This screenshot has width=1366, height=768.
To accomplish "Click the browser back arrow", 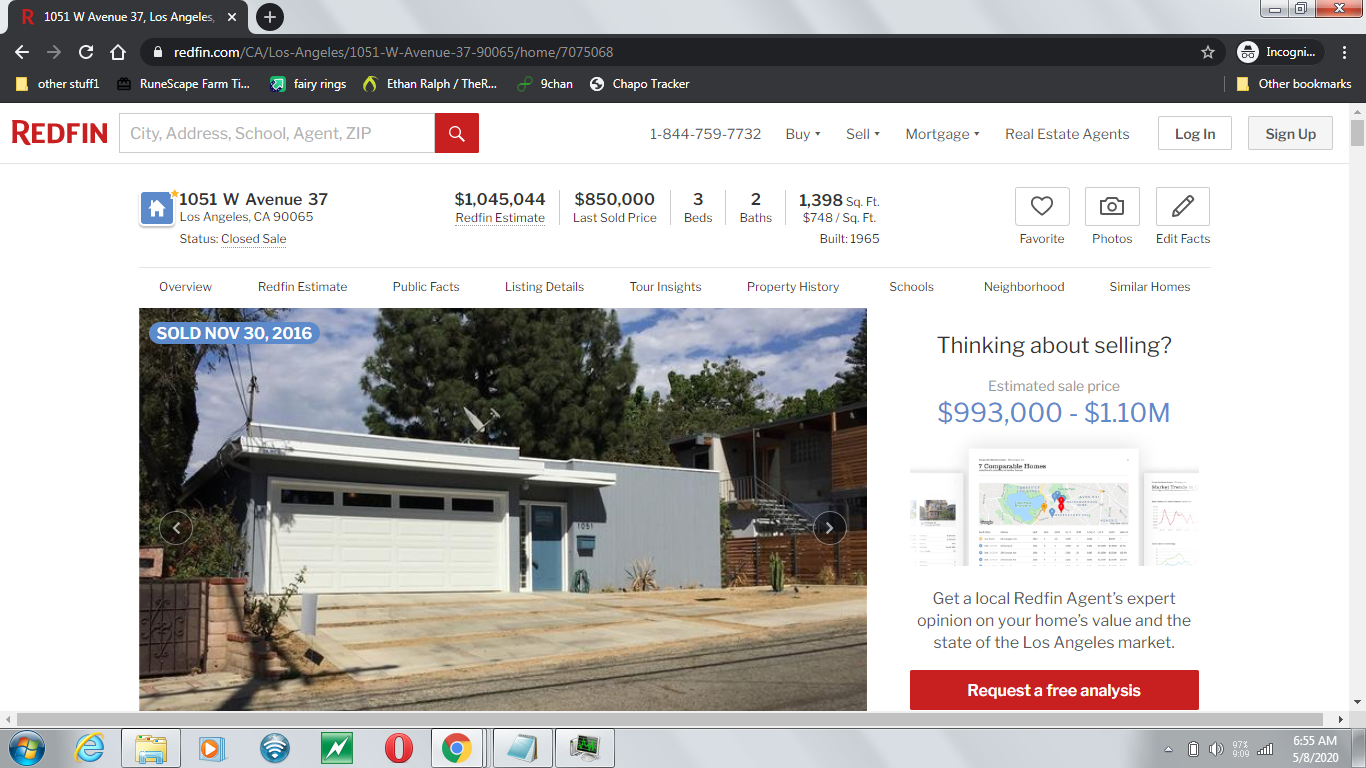I will [x=22, y=52].
